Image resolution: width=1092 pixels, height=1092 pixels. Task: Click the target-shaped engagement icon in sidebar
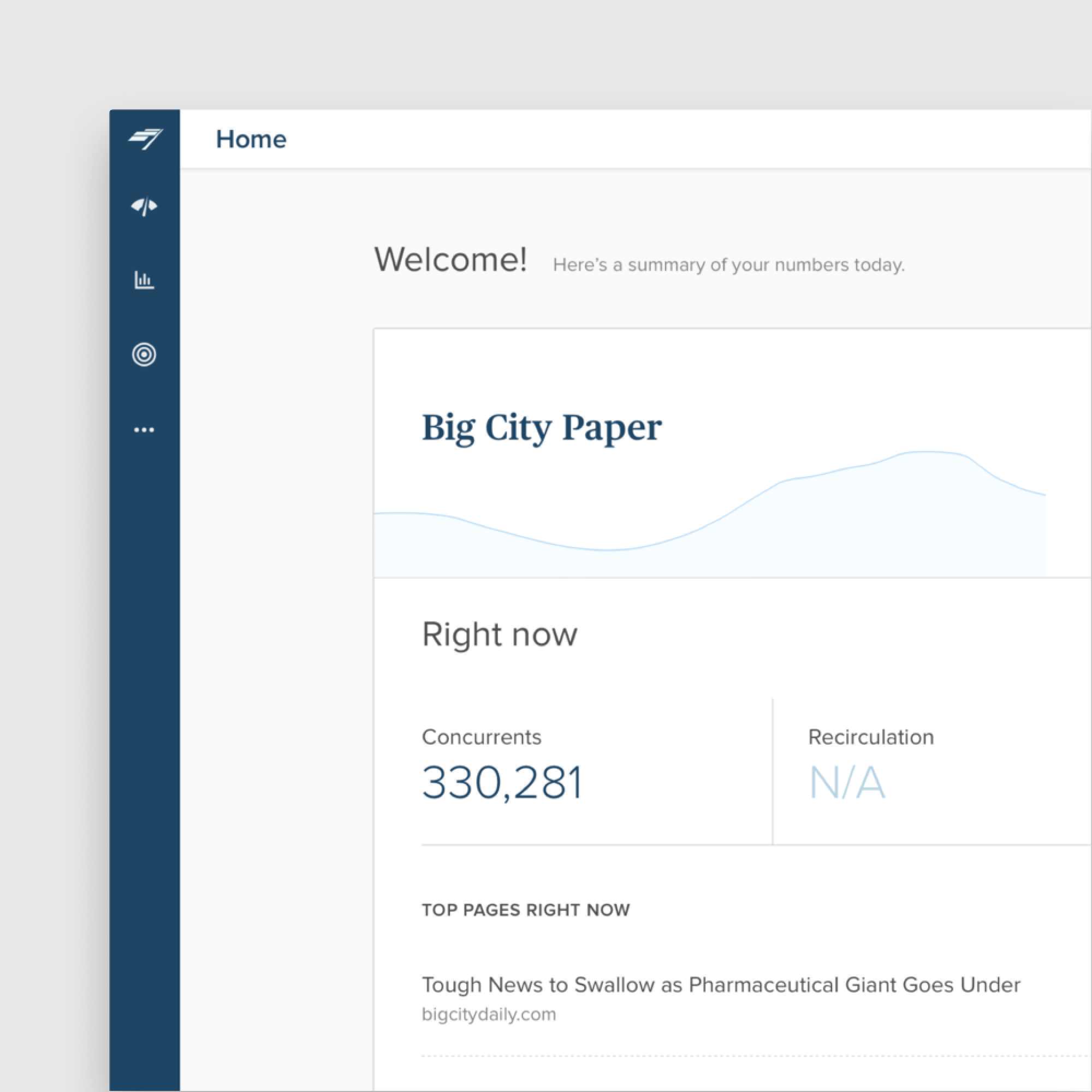144,355
